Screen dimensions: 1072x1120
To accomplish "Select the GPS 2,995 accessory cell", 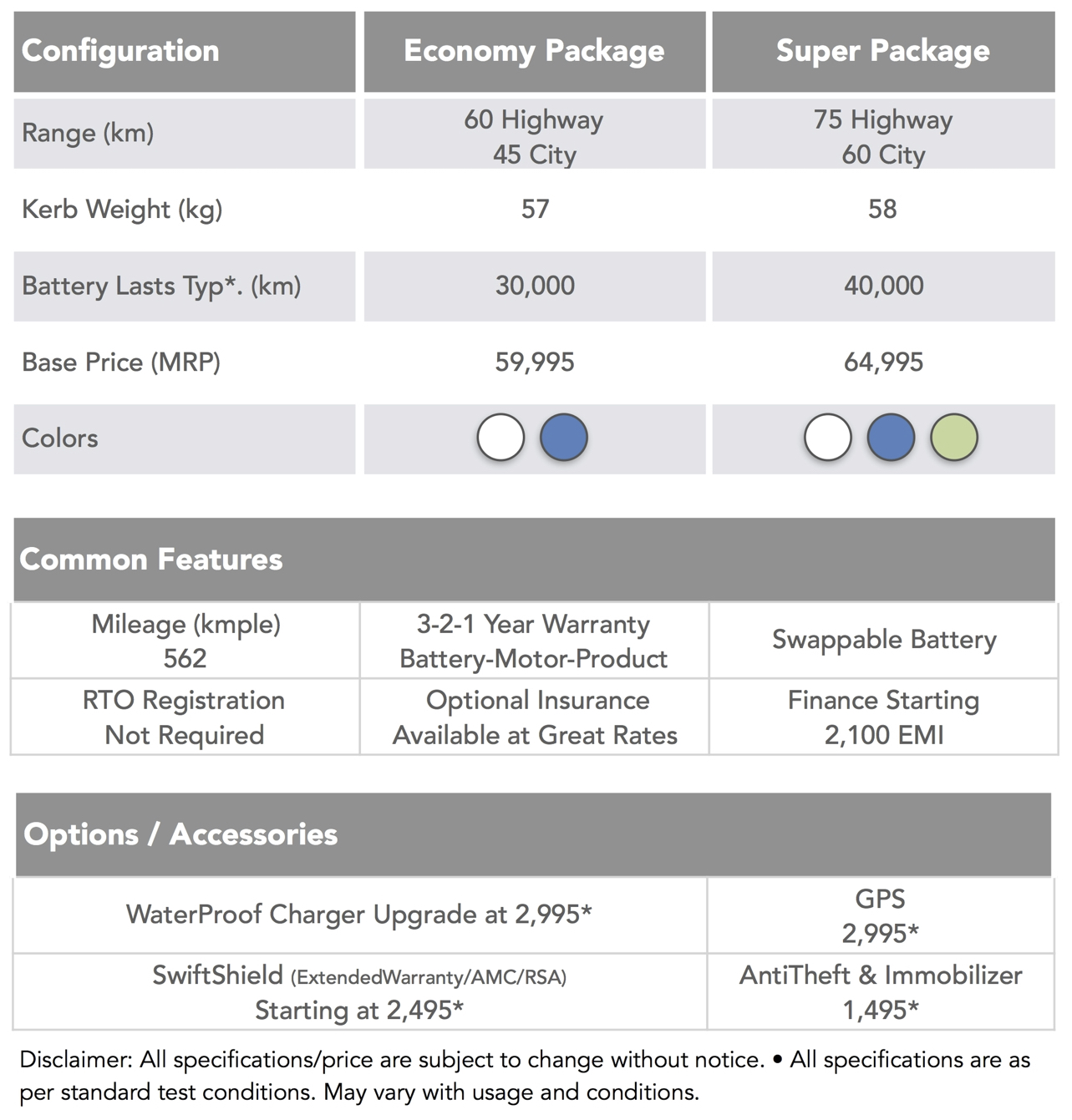I will tap(881, 915).
